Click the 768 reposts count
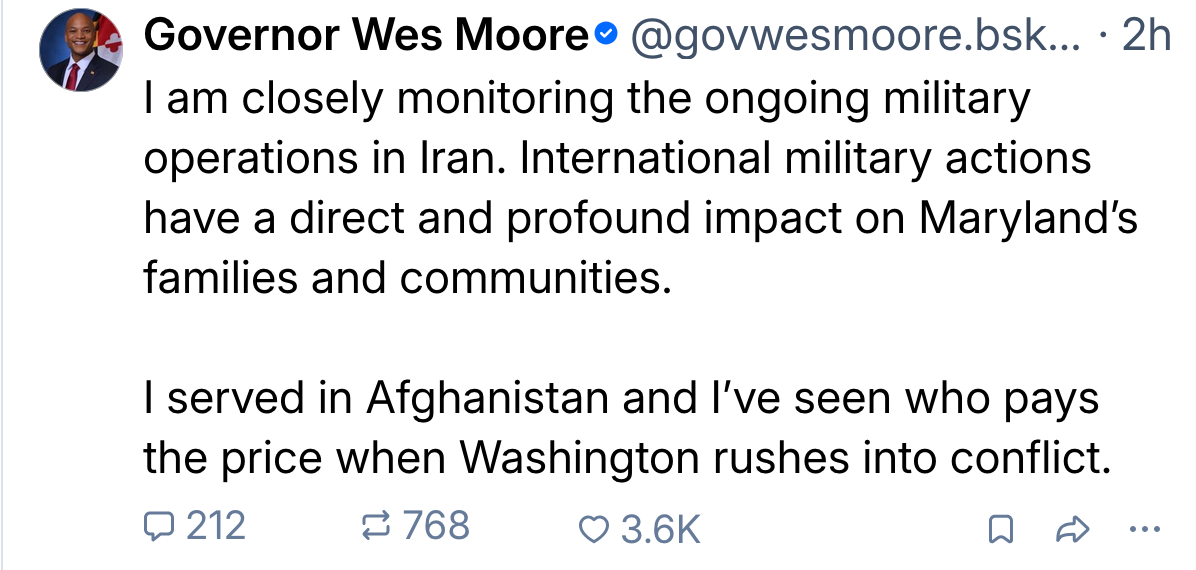 click(437, 526)
